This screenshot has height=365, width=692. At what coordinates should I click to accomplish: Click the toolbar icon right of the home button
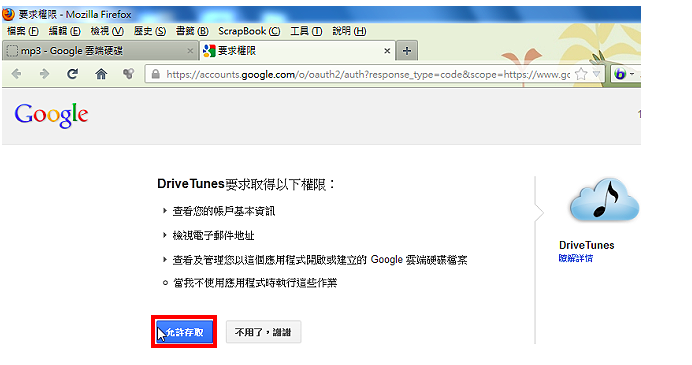point(128,74)
